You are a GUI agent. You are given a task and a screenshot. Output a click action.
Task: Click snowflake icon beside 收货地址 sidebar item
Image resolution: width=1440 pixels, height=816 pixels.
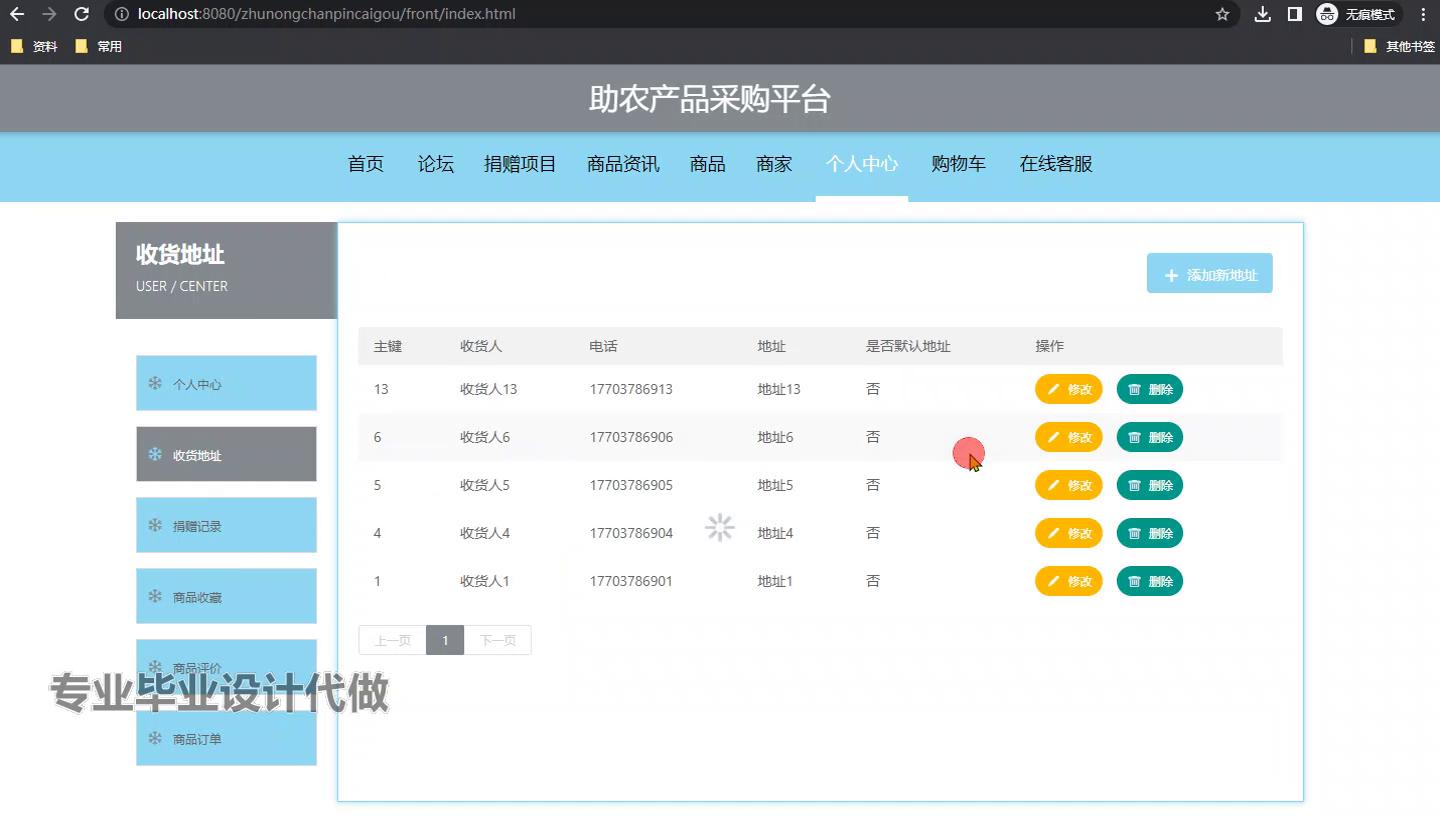point(155,454)
